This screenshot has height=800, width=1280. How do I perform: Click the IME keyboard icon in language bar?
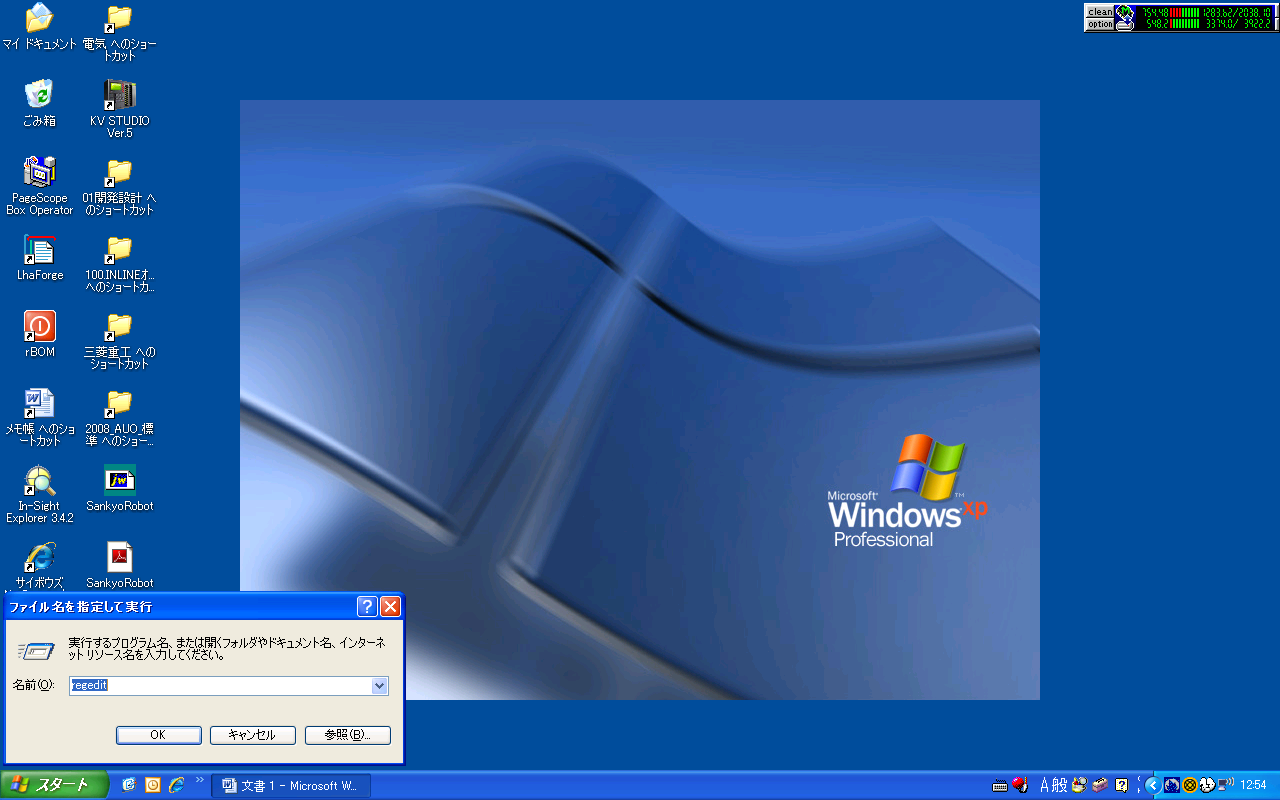[x=1000, y=786]
